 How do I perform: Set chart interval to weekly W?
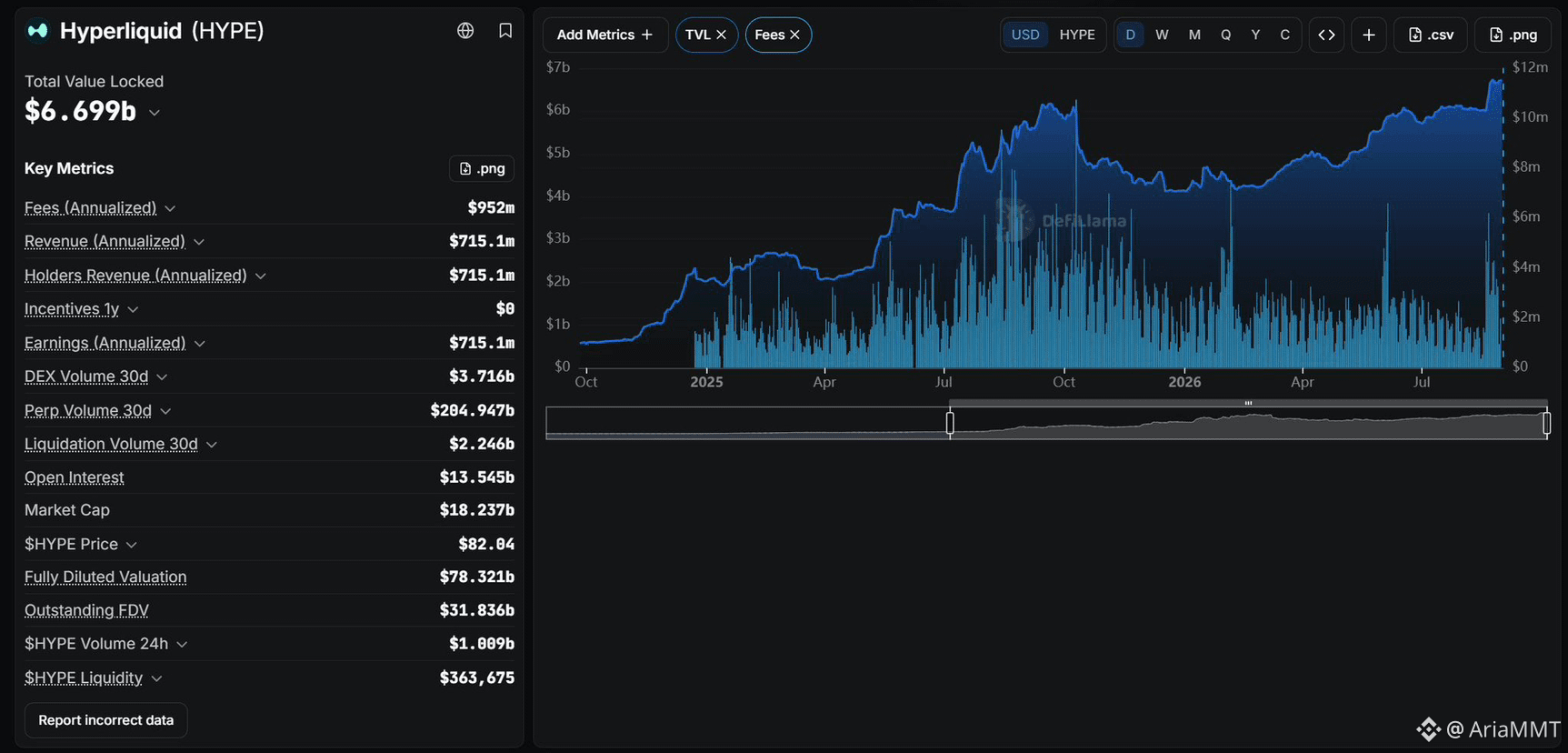[1162, 35]
